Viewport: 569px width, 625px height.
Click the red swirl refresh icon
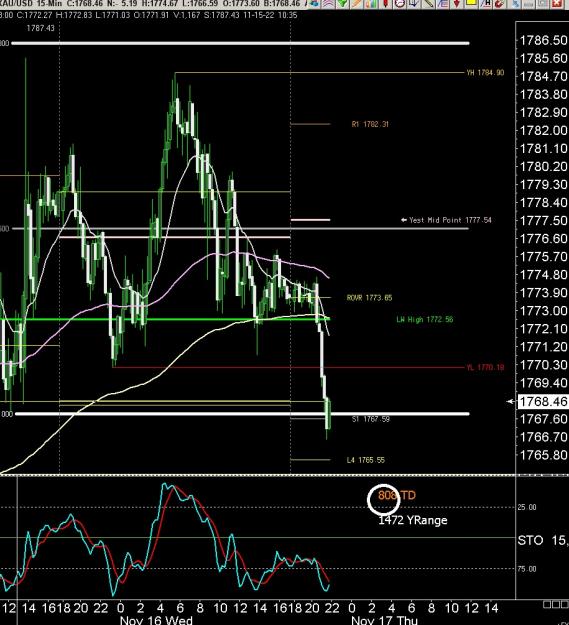[x=498, y=3]
